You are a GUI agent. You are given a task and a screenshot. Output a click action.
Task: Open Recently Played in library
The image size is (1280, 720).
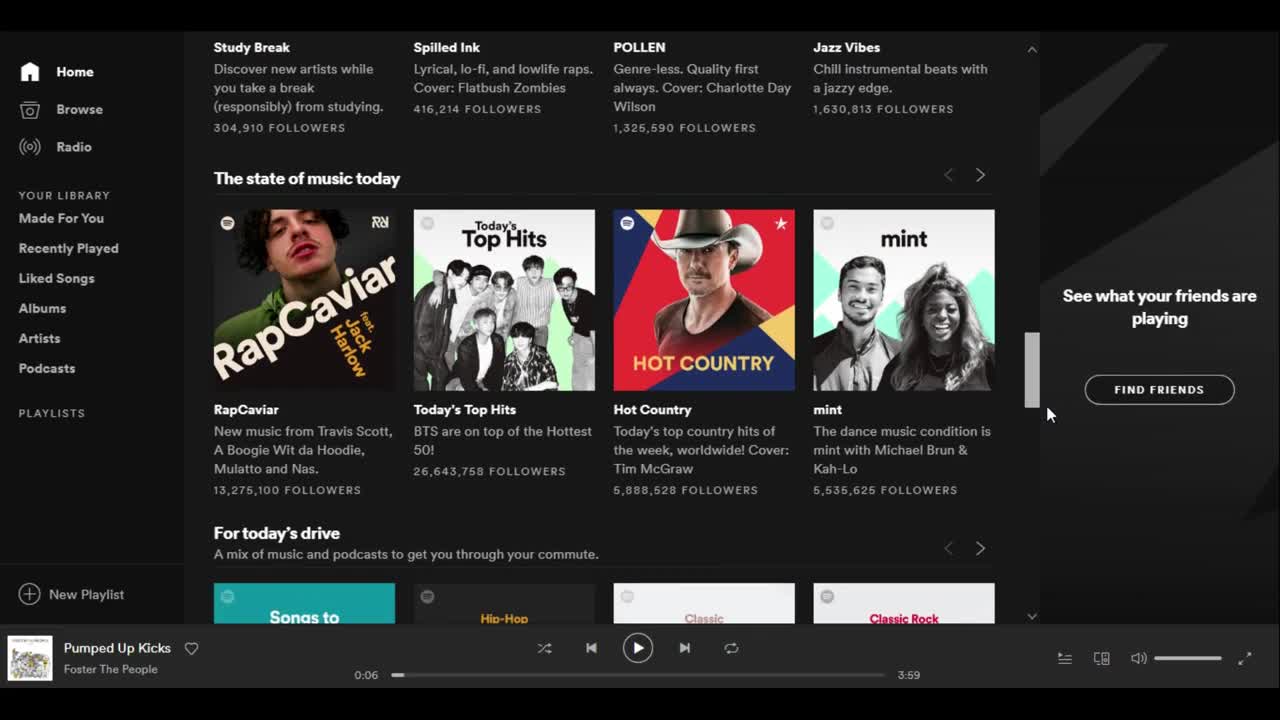click(68, 248)
